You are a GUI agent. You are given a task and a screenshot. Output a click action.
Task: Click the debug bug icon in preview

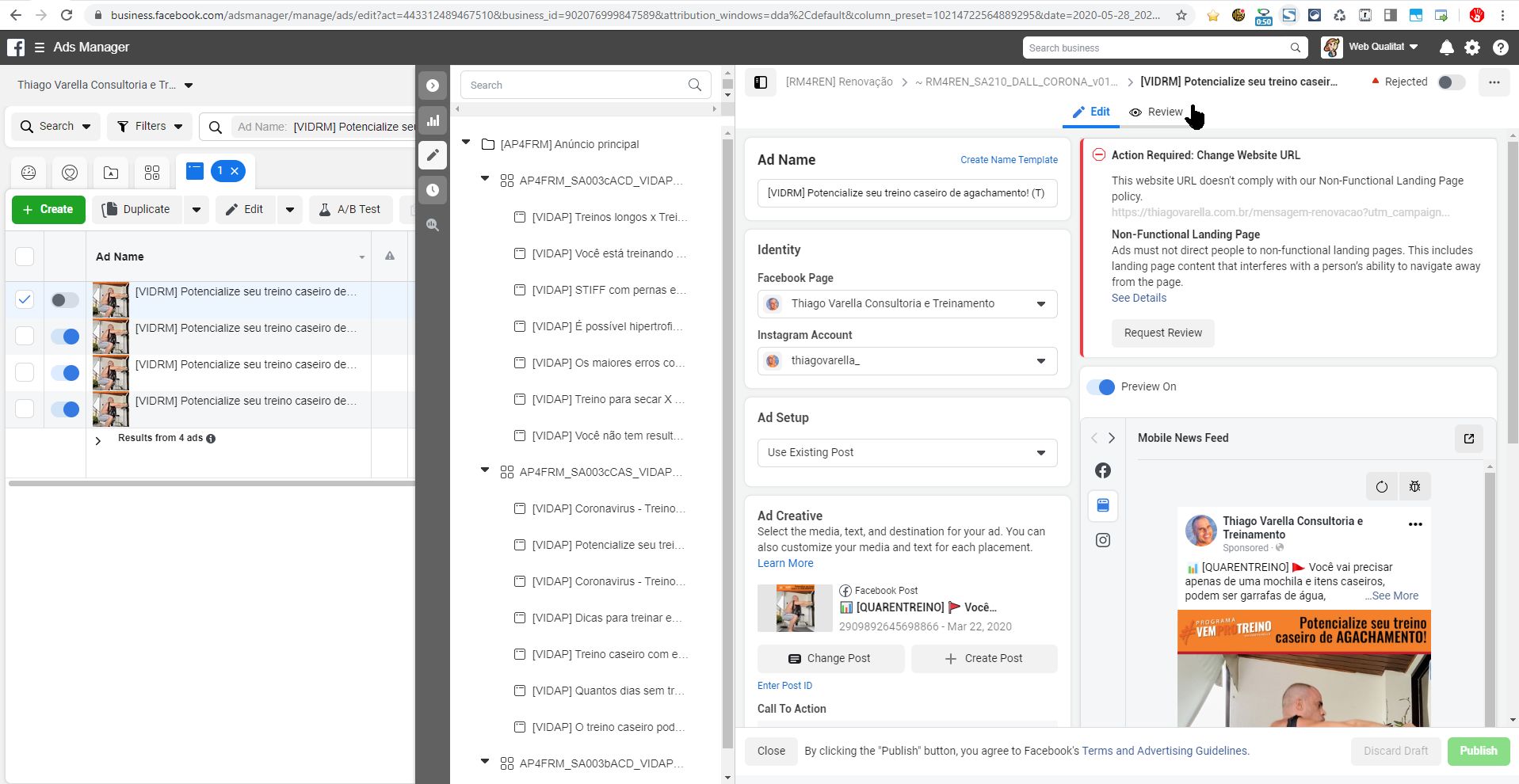click(x=1414, y=487)
